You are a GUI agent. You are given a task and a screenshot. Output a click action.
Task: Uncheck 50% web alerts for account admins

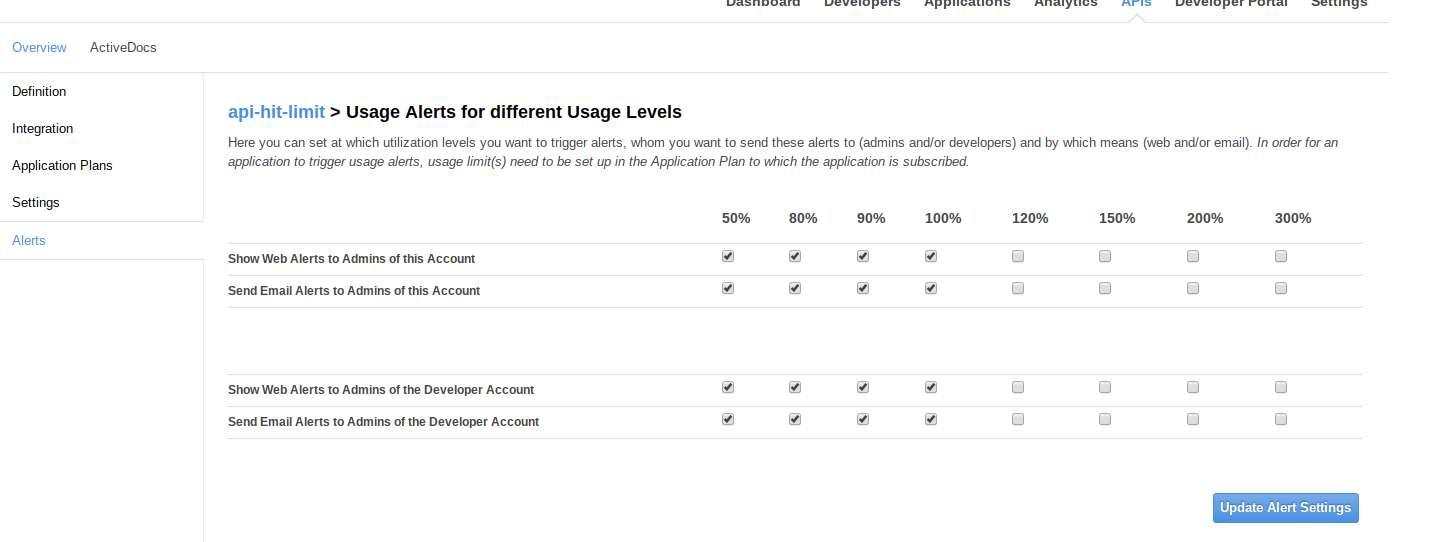pyautogui.click(x=728, y=257)
